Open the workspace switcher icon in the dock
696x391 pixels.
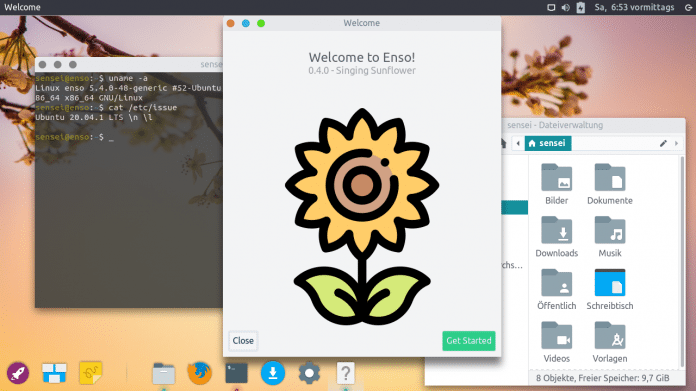[54, 373]
